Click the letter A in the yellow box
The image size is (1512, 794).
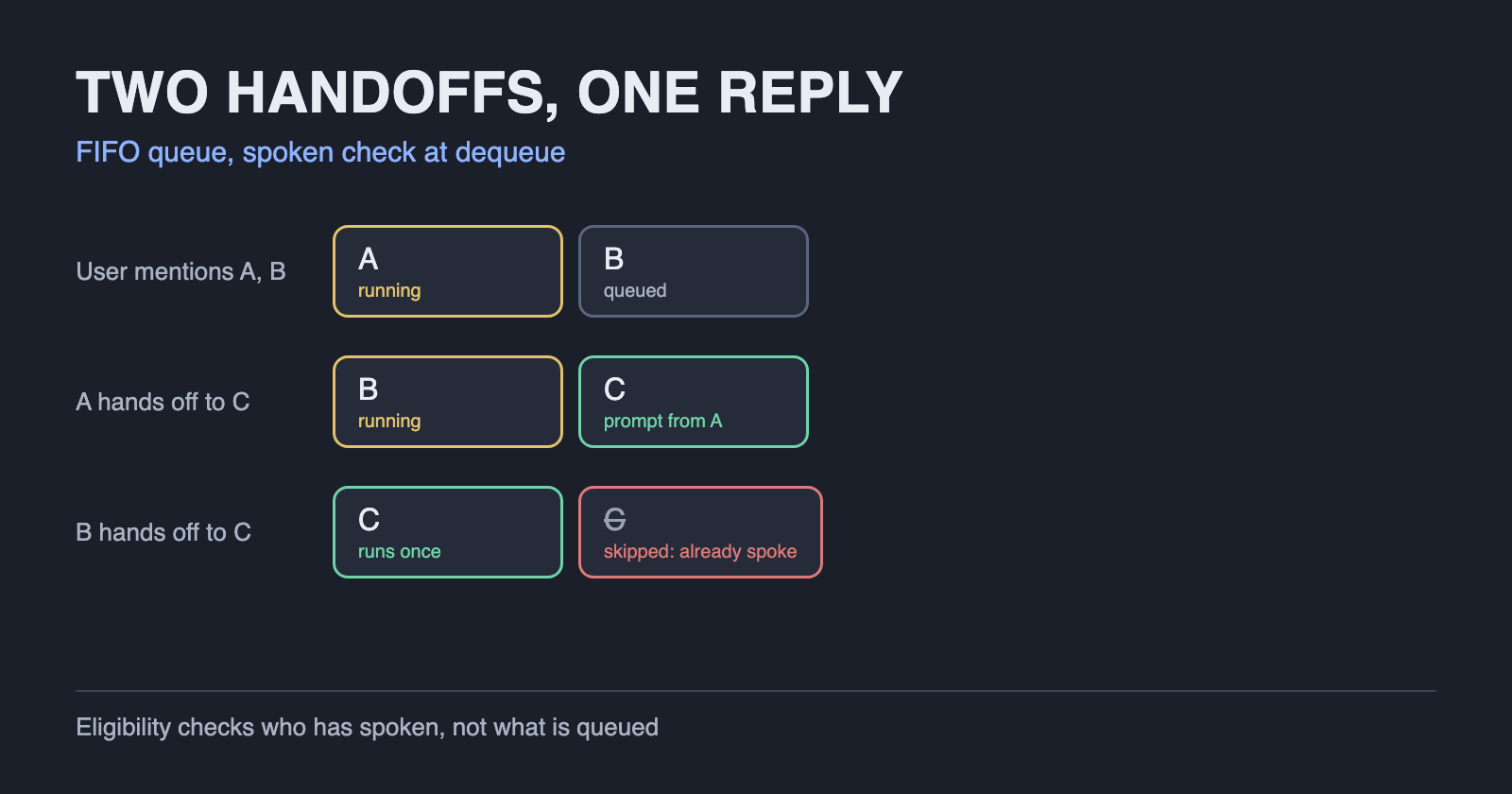[x=369, y=259]
